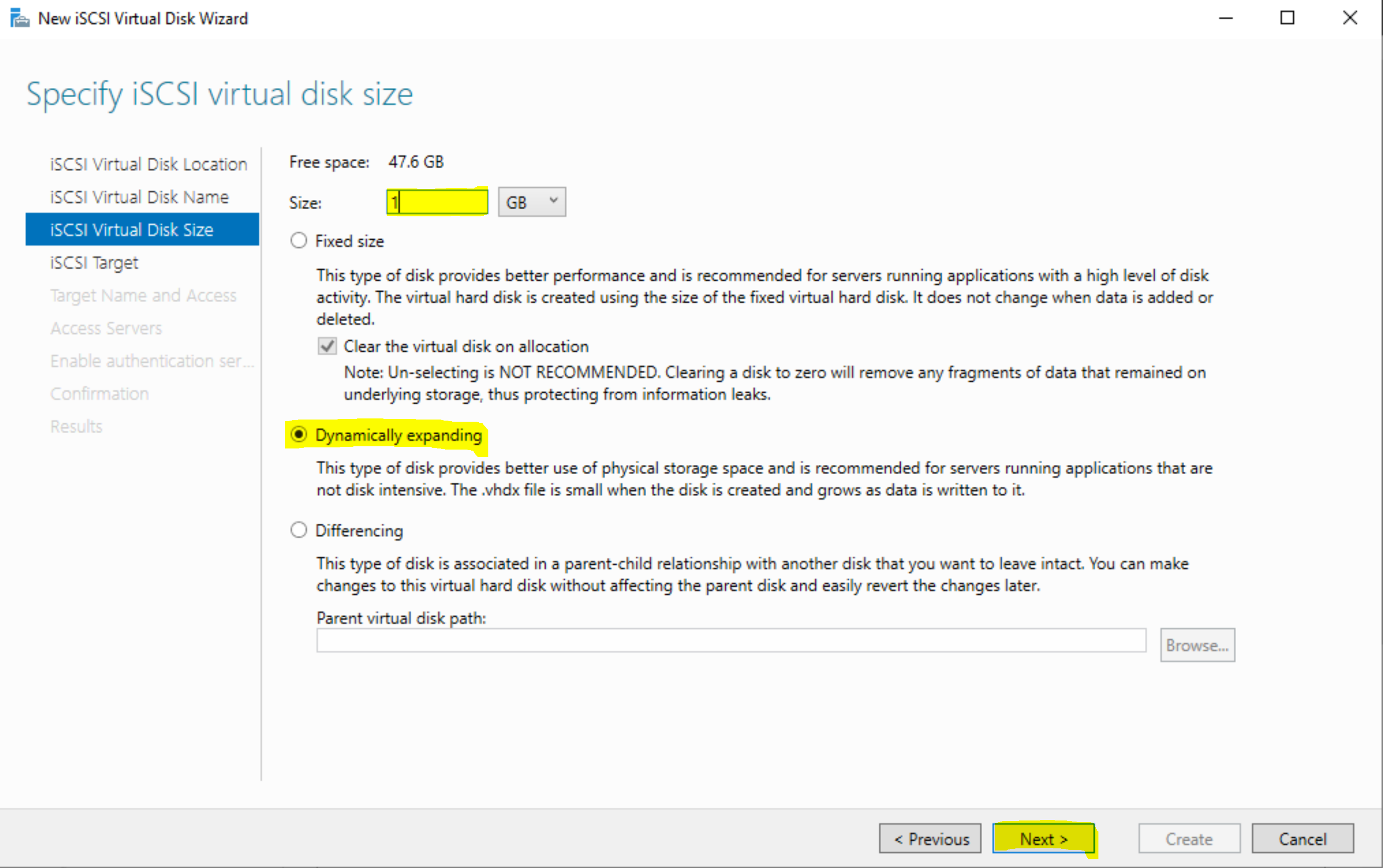Return to the Previous wizard step
This screenshot has width=1383, height=868.
930,839
